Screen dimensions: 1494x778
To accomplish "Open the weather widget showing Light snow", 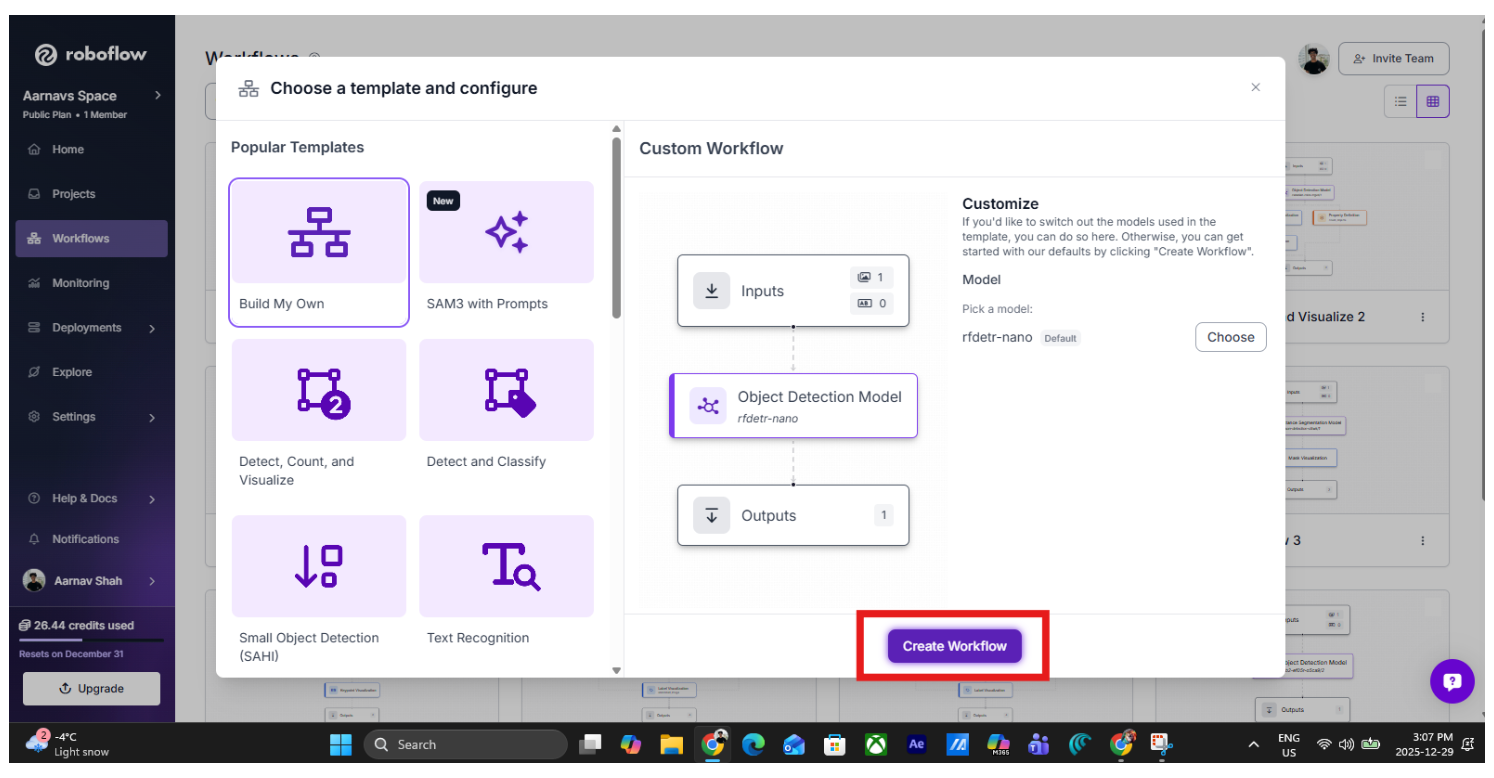I will 69,744.
